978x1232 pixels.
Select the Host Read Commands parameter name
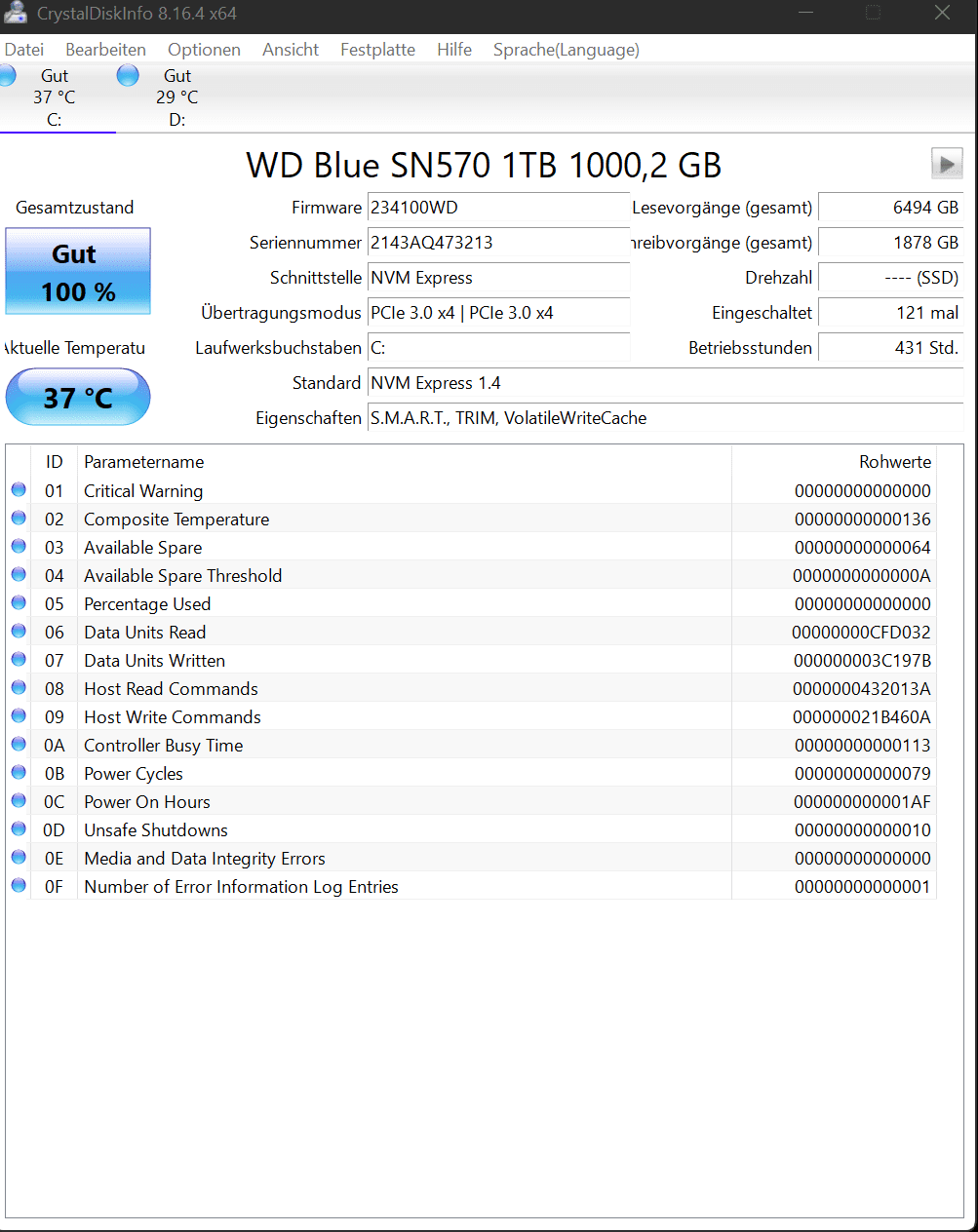[171, 689]
